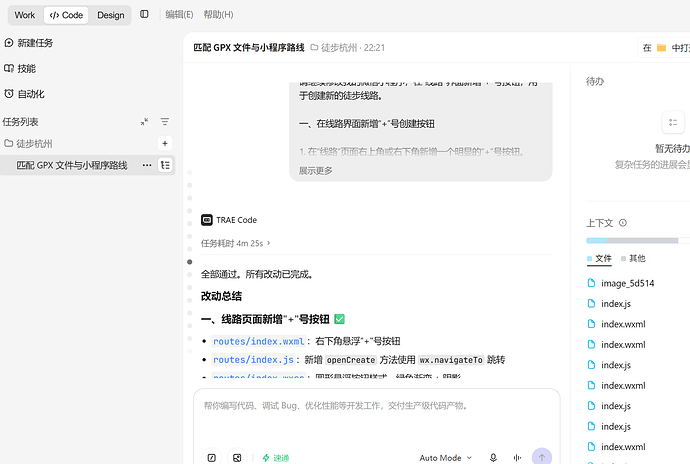The width and height of the screenshot is (690, 464).
Task: Toggle the 速通 fast mode
Action: [x=275, y=458]
